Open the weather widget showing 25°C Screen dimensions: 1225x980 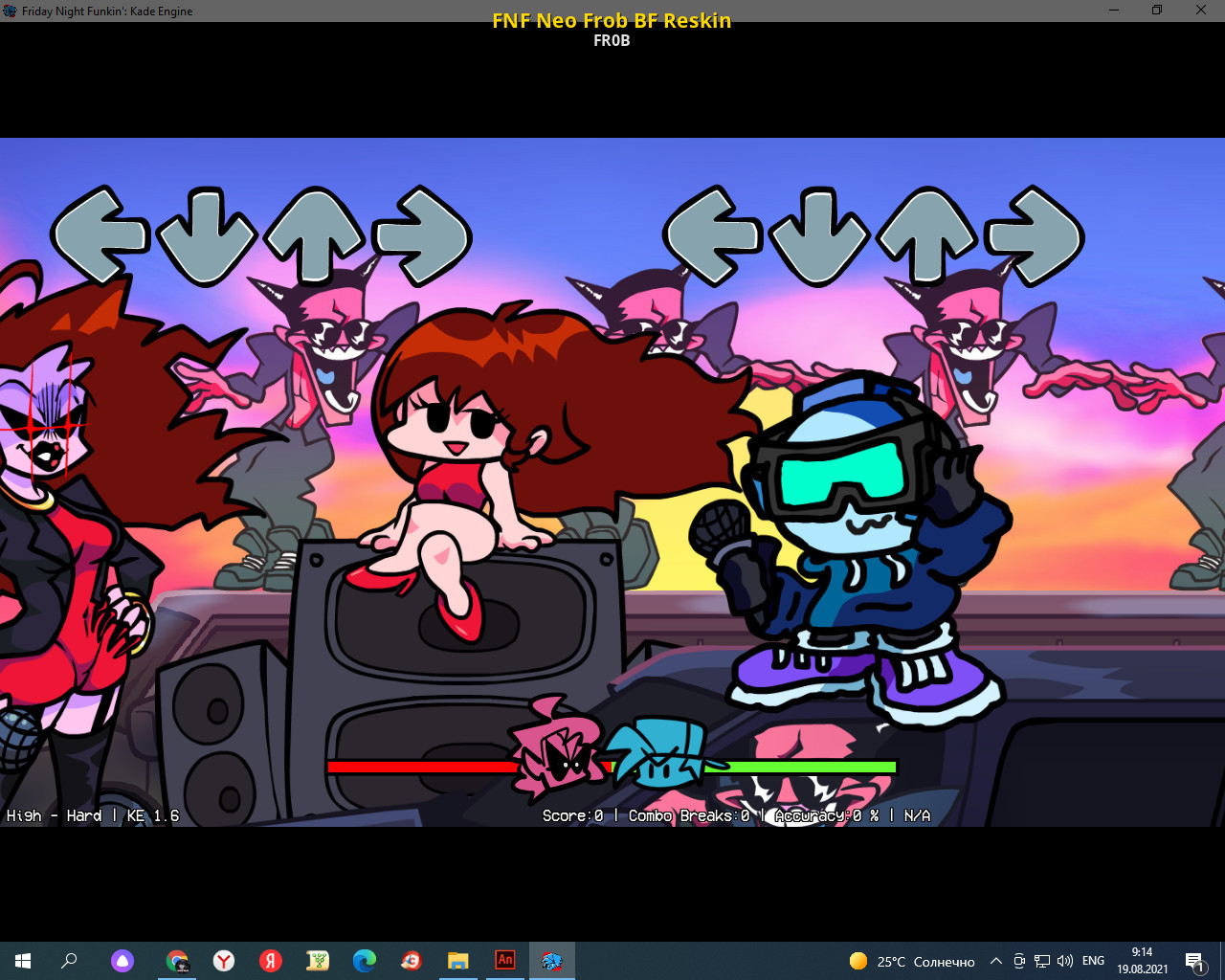pos(911,961)
